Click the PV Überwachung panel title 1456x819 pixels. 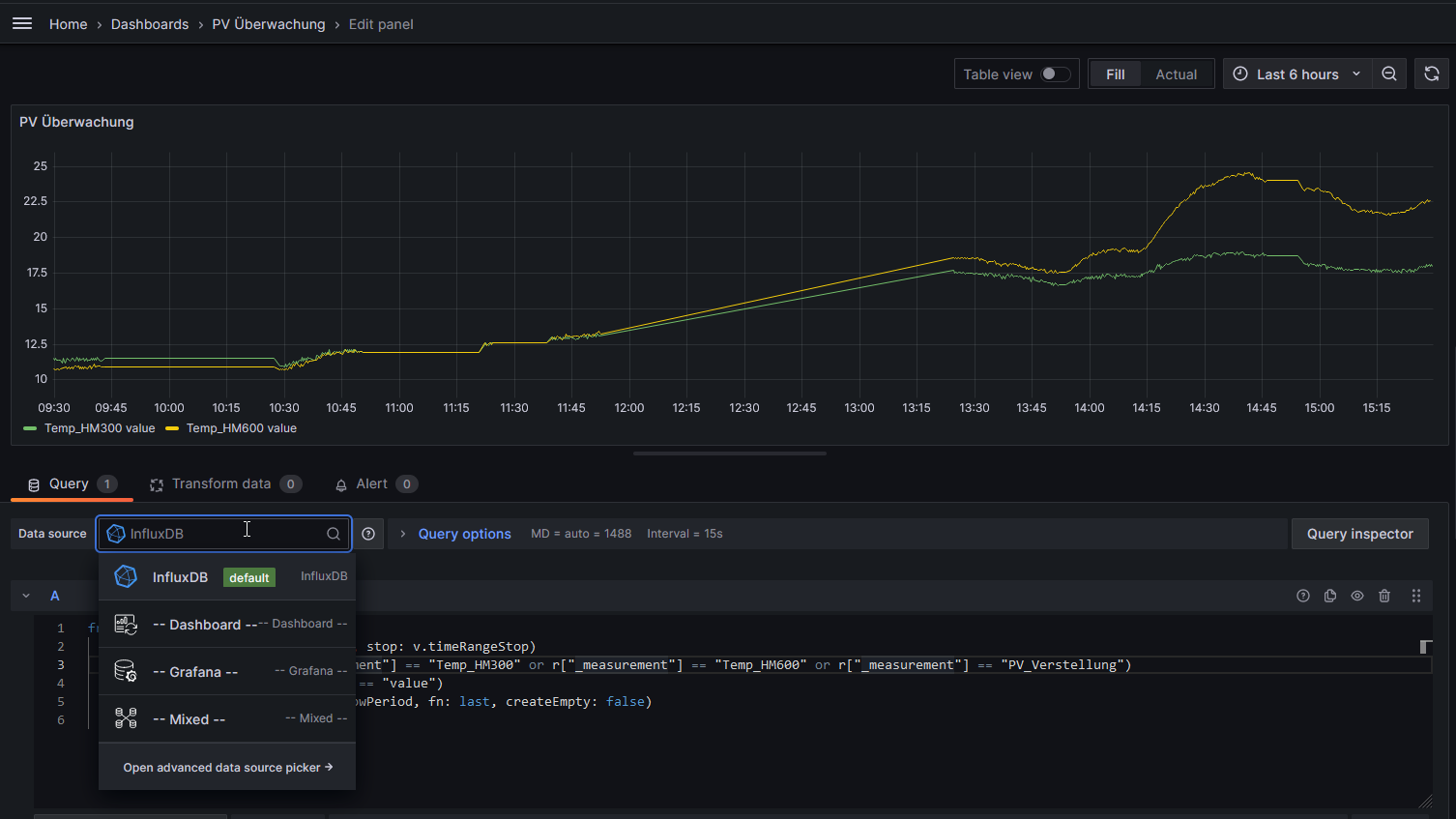pyautogui.click(x=76, y=122)
